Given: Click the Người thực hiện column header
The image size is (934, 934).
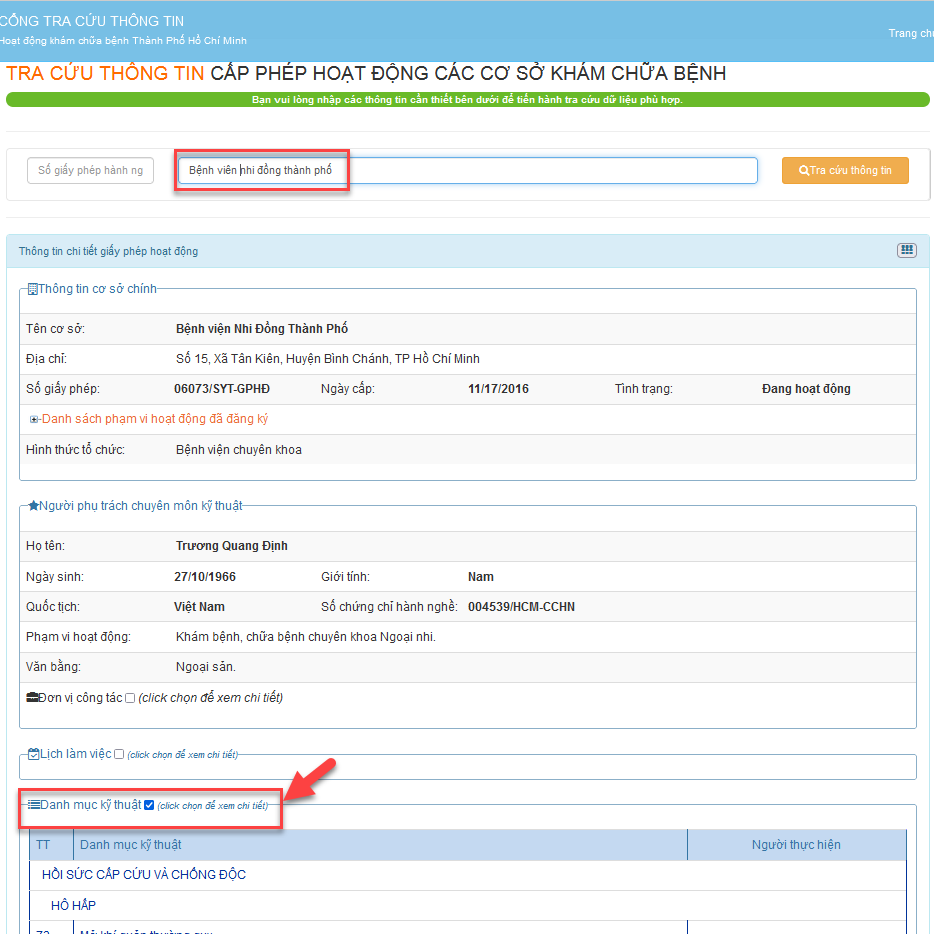Looking at the screenshot, I should pyautogui.click(x=796, y=845).
